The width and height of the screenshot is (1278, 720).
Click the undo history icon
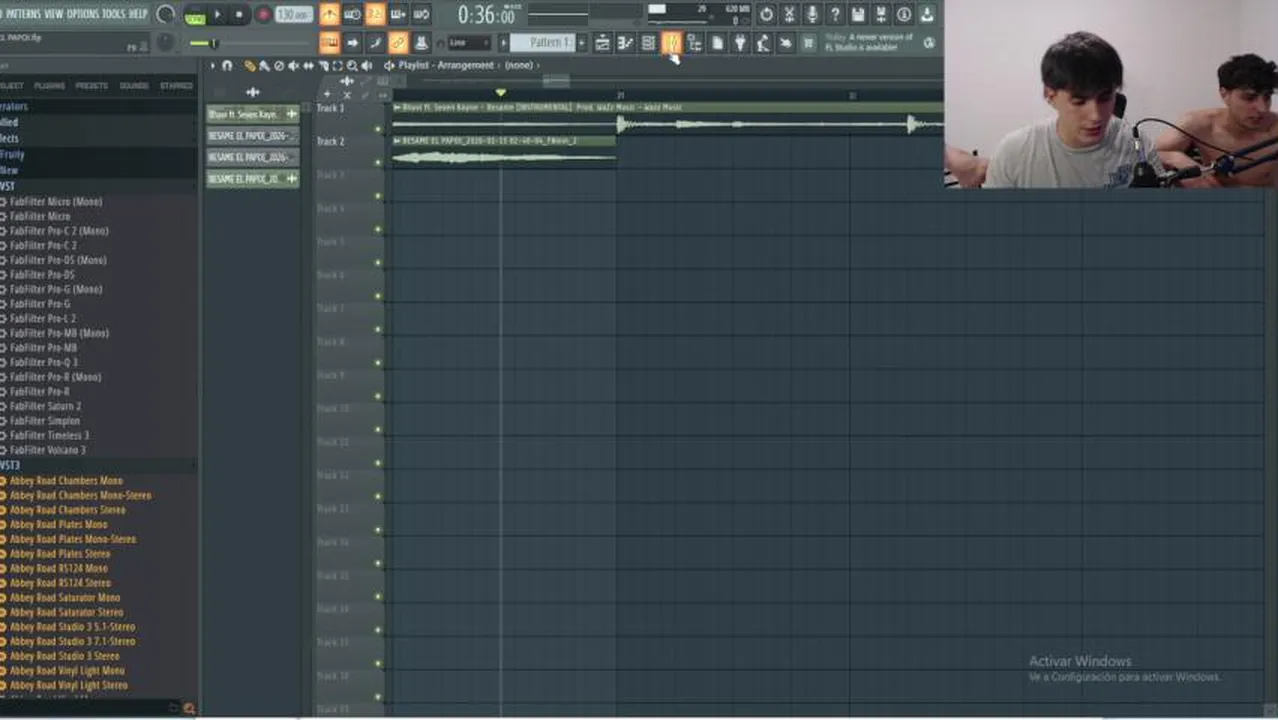766,14
